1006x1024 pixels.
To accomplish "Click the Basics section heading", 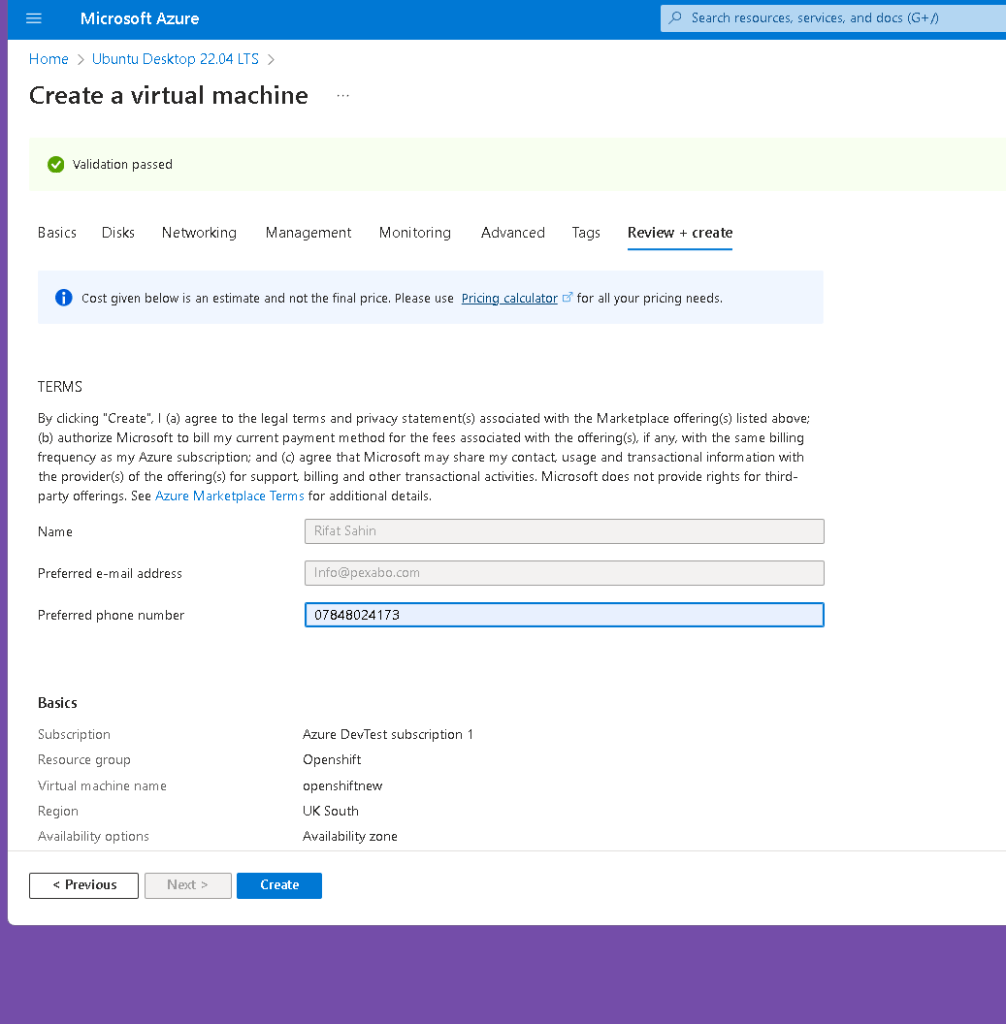I will point(57,703).
